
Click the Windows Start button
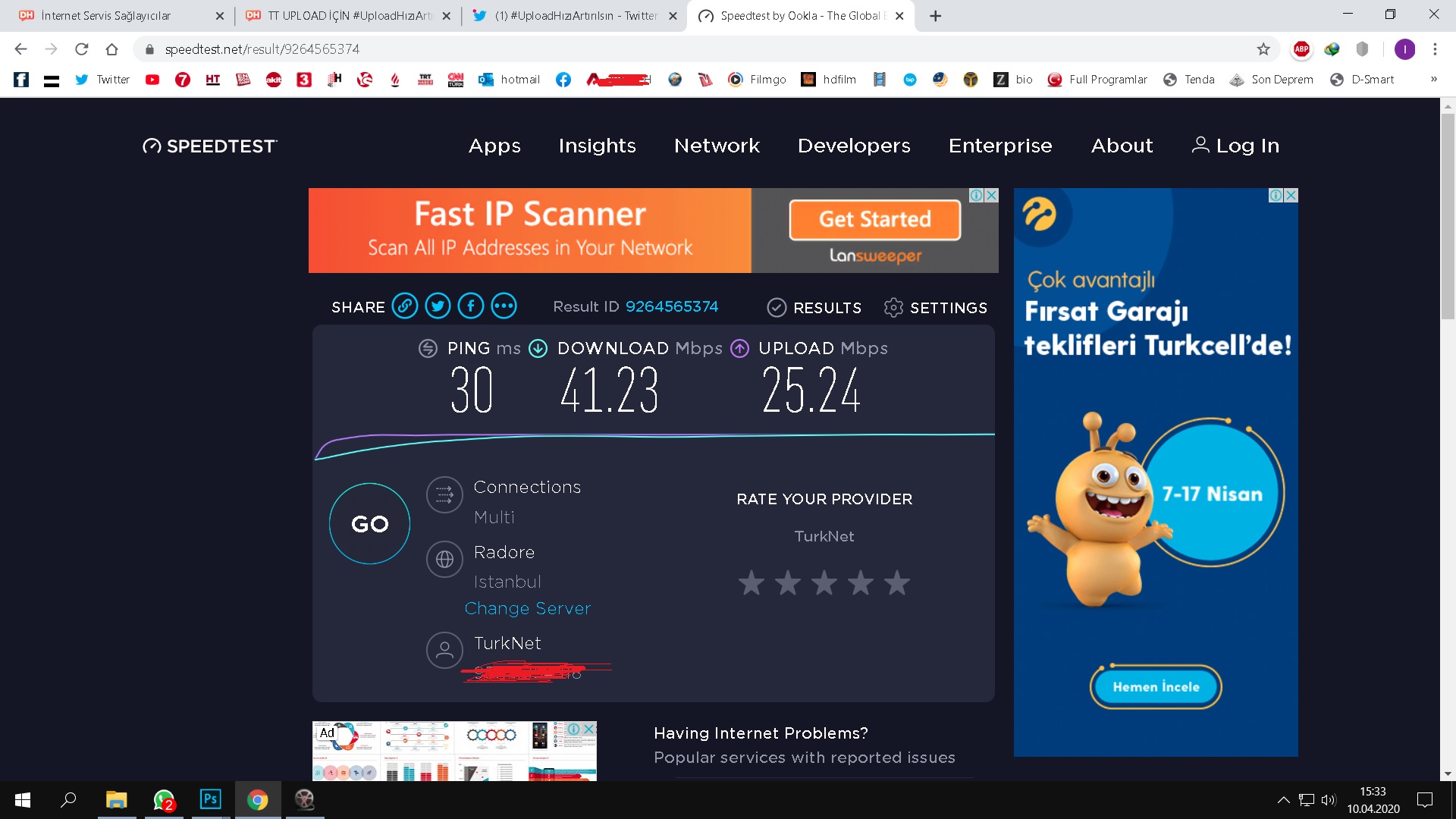tap(23, 799)
